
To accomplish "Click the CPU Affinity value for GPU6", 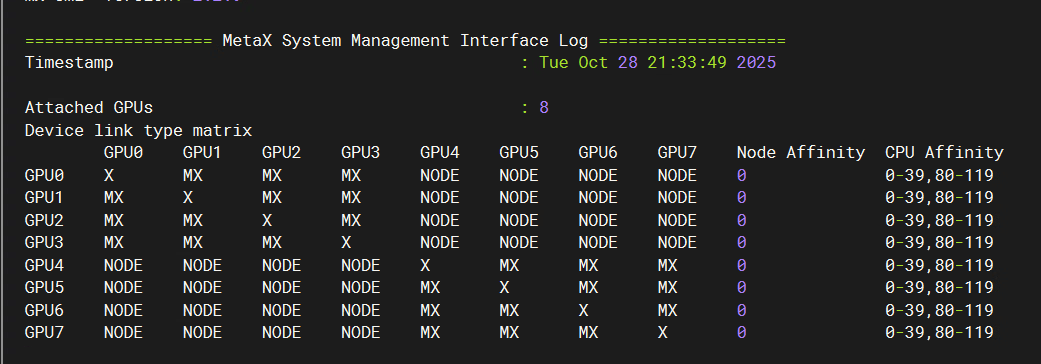I will (x=939, y=310).
